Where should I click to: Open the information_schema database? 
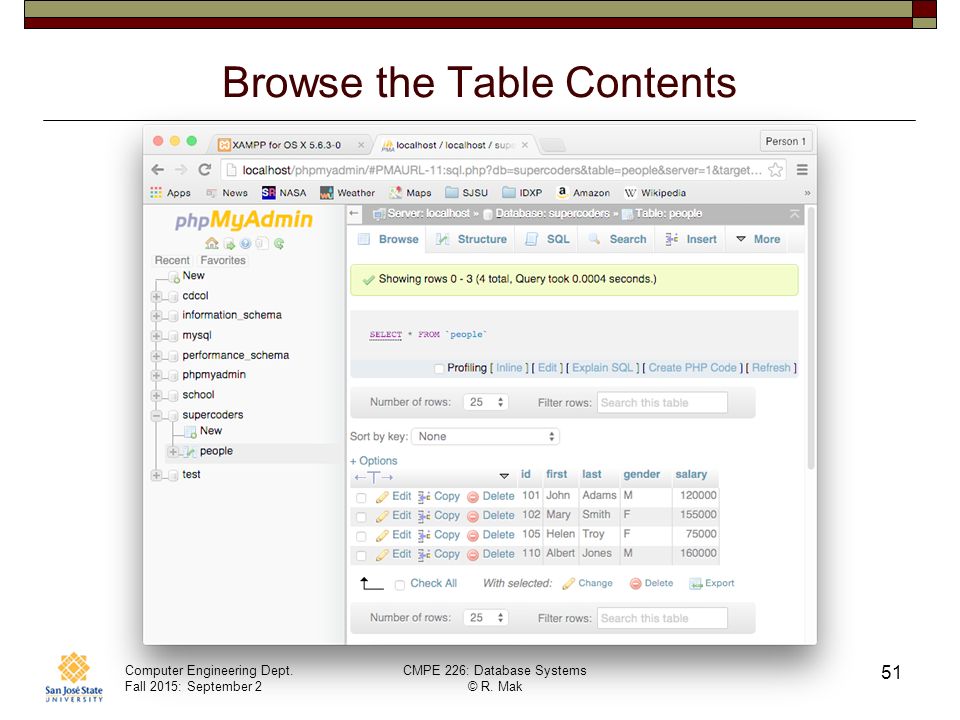point(231,315)
